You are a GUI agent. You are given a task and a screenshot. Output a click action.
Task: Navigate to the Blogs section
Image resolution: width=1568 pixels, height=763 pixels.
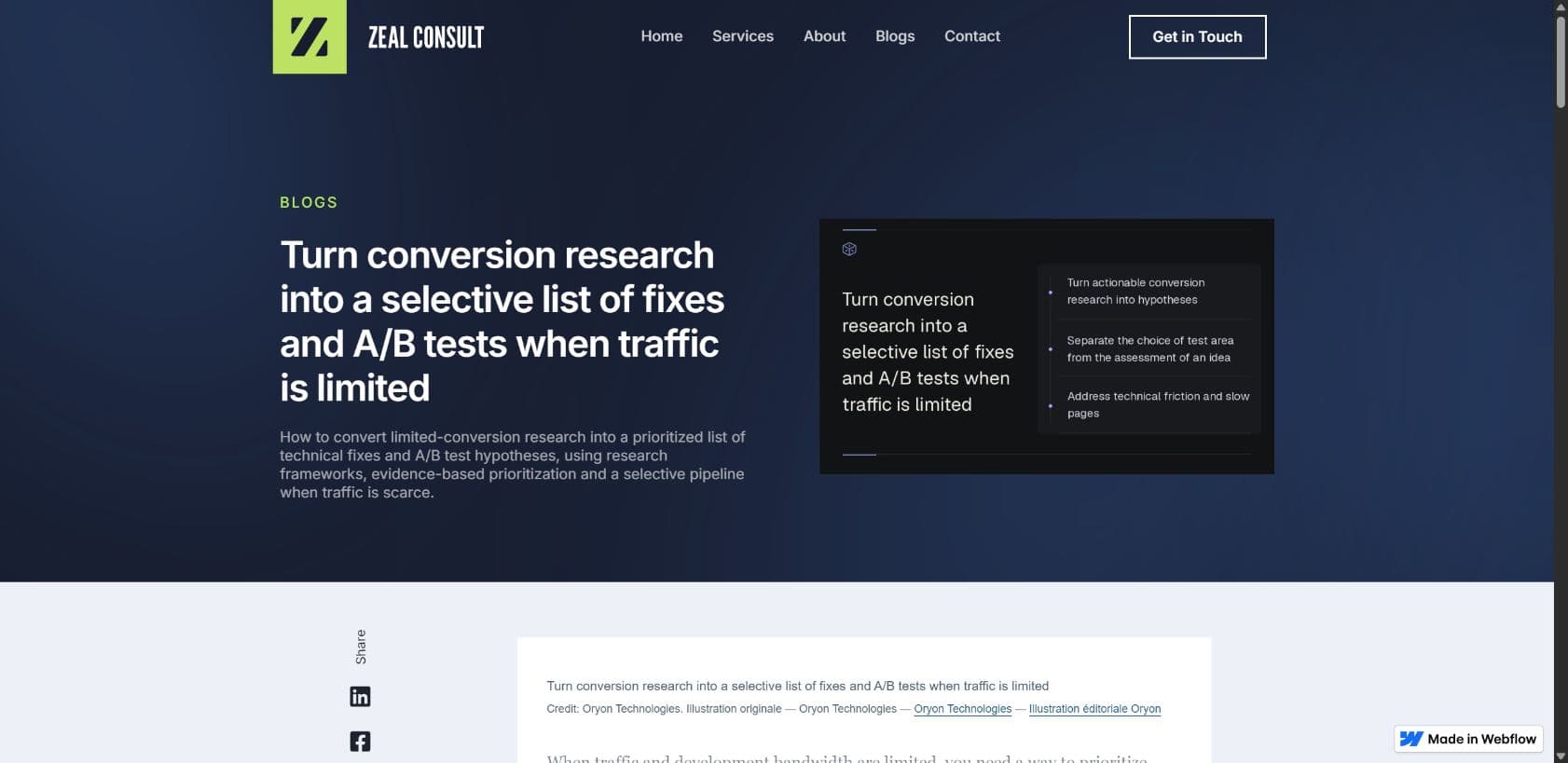click(x=895, y=36)
